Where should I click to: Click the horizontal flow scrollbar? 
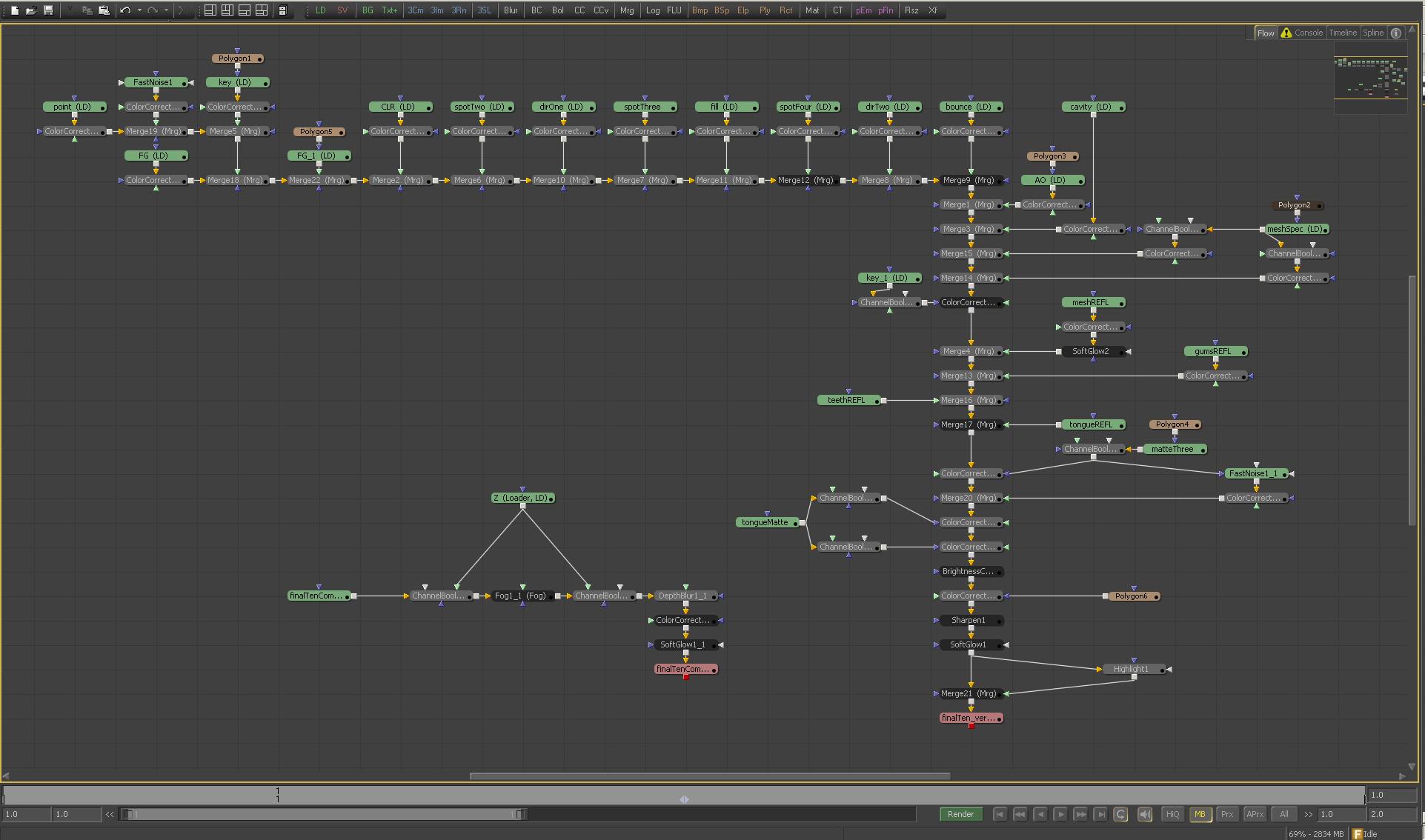[x=710, y=776]
